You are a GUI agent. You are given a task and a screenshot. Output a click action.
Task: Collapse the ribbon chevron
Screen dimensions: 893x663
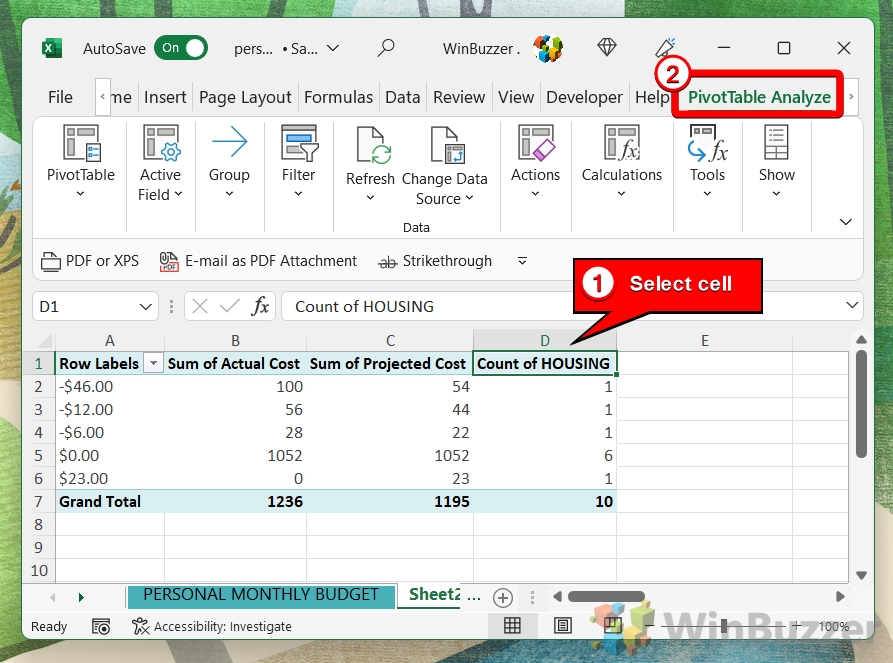pyautogui.click(x=846, y=222)
